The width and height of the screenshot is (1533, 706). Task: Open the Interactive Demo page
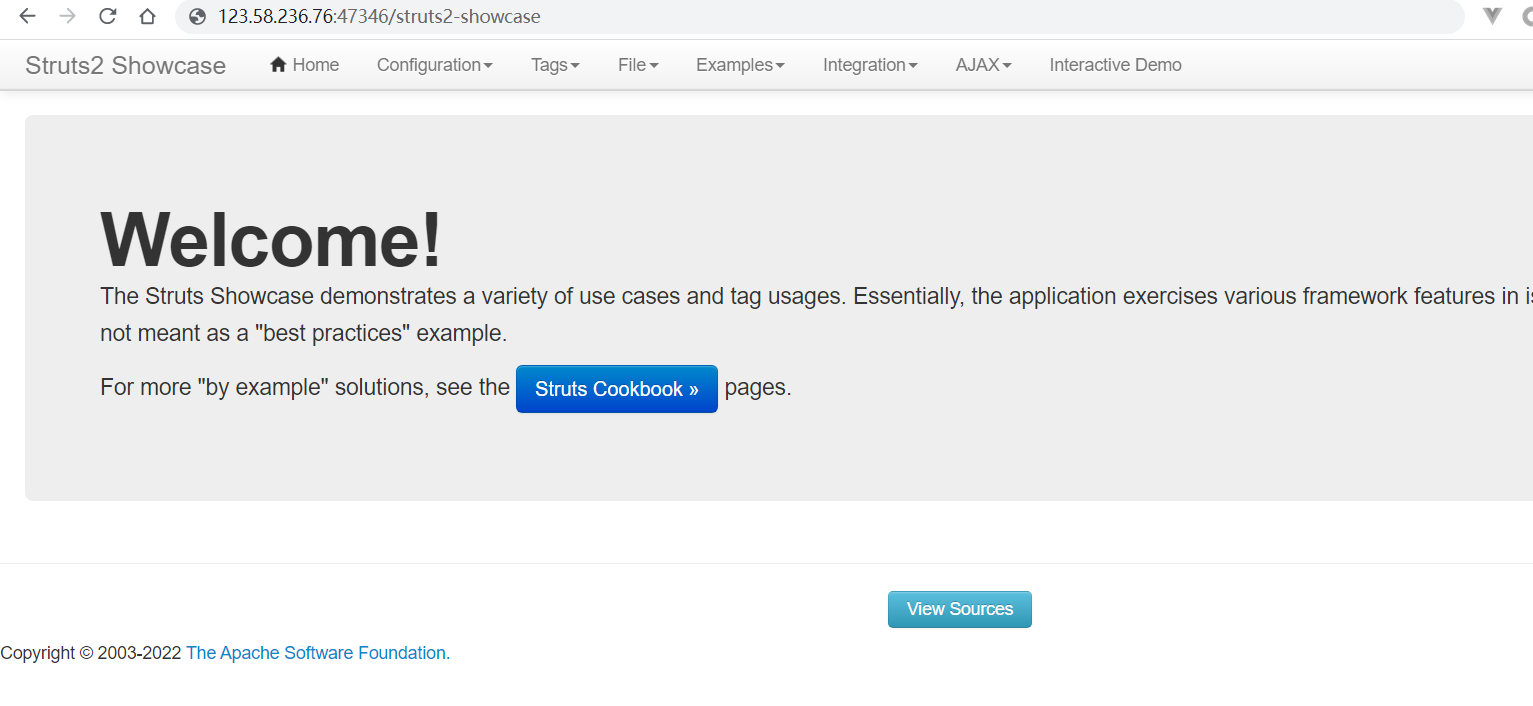click(x=1115, y=65)
